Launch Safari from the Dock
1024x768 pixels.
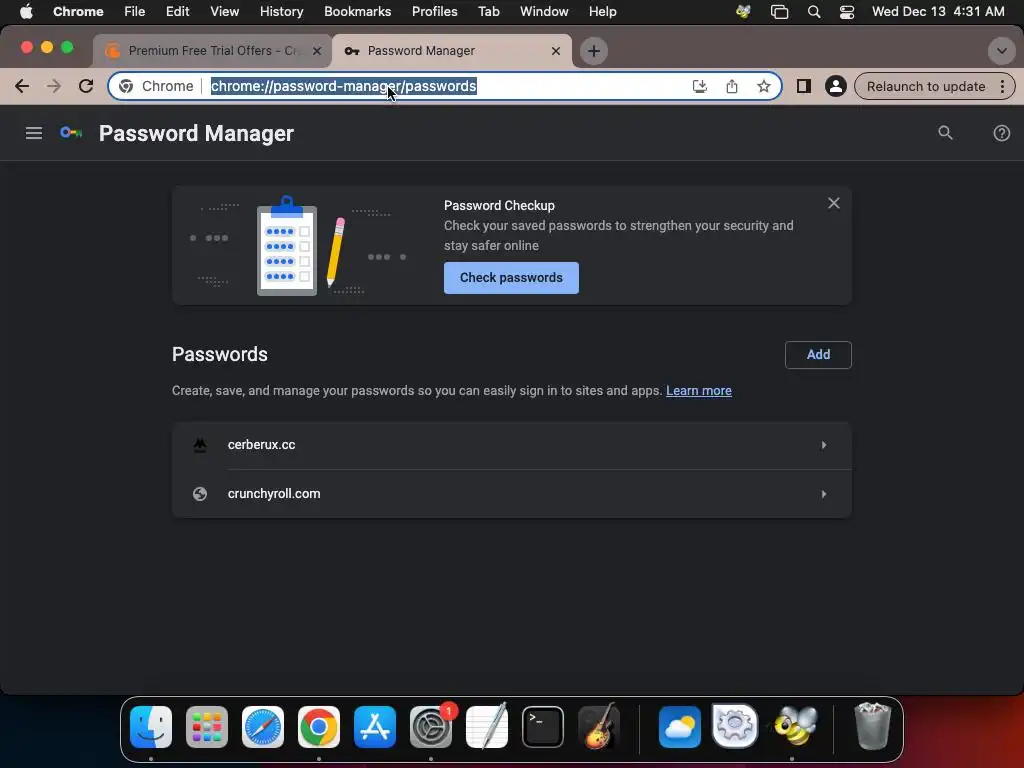click(263, 727)
